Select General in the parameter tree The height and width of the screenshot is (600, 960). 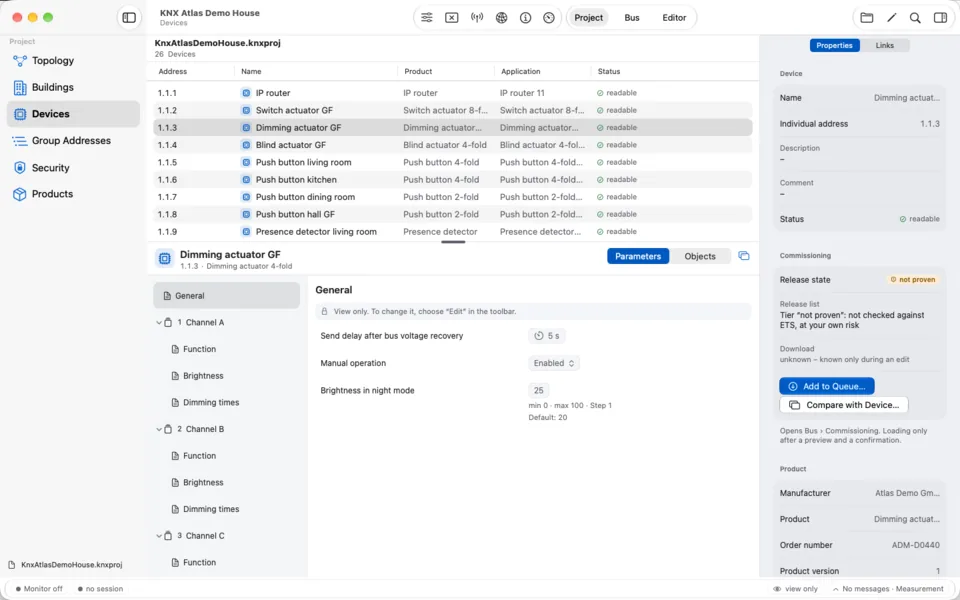point(227,296)
